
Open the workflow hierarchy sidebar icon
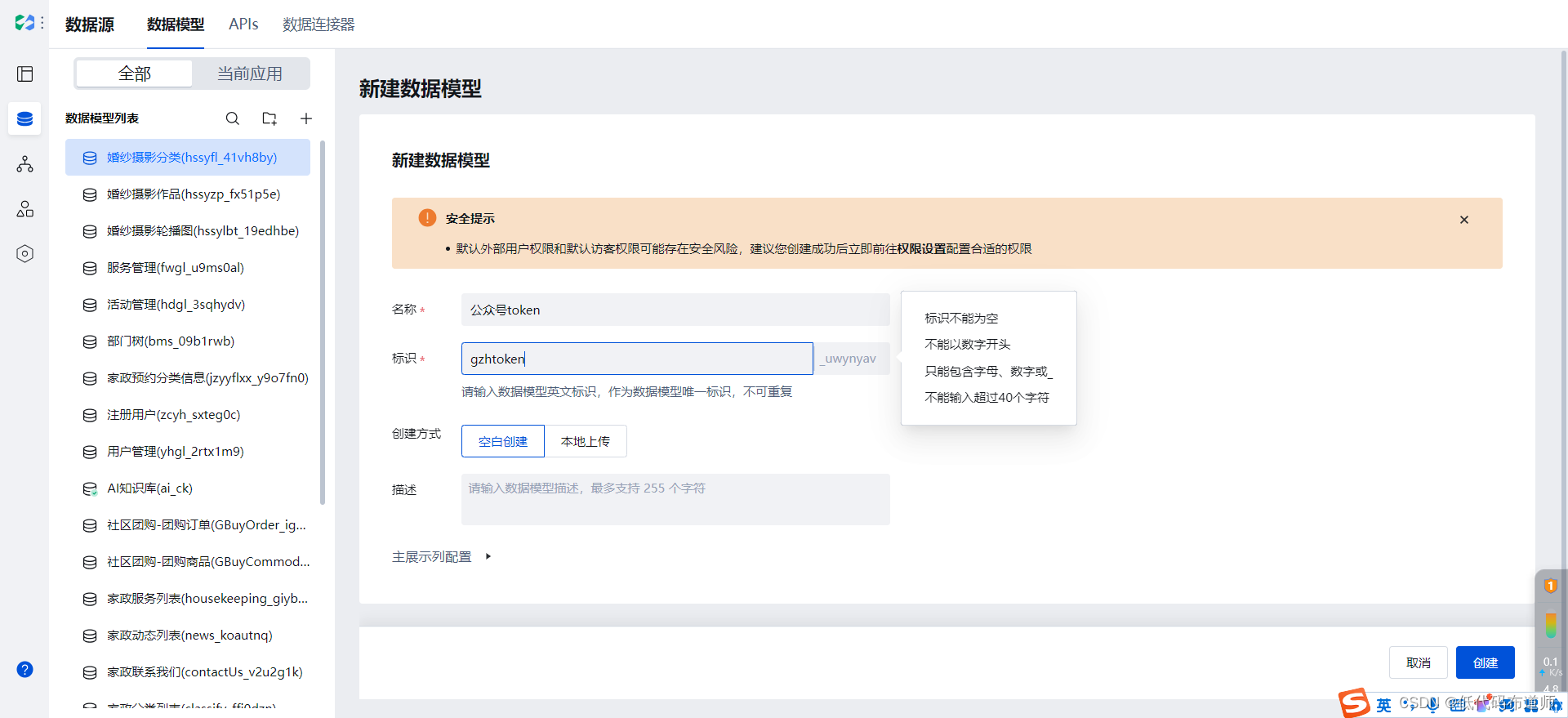(x=25, y=164)
